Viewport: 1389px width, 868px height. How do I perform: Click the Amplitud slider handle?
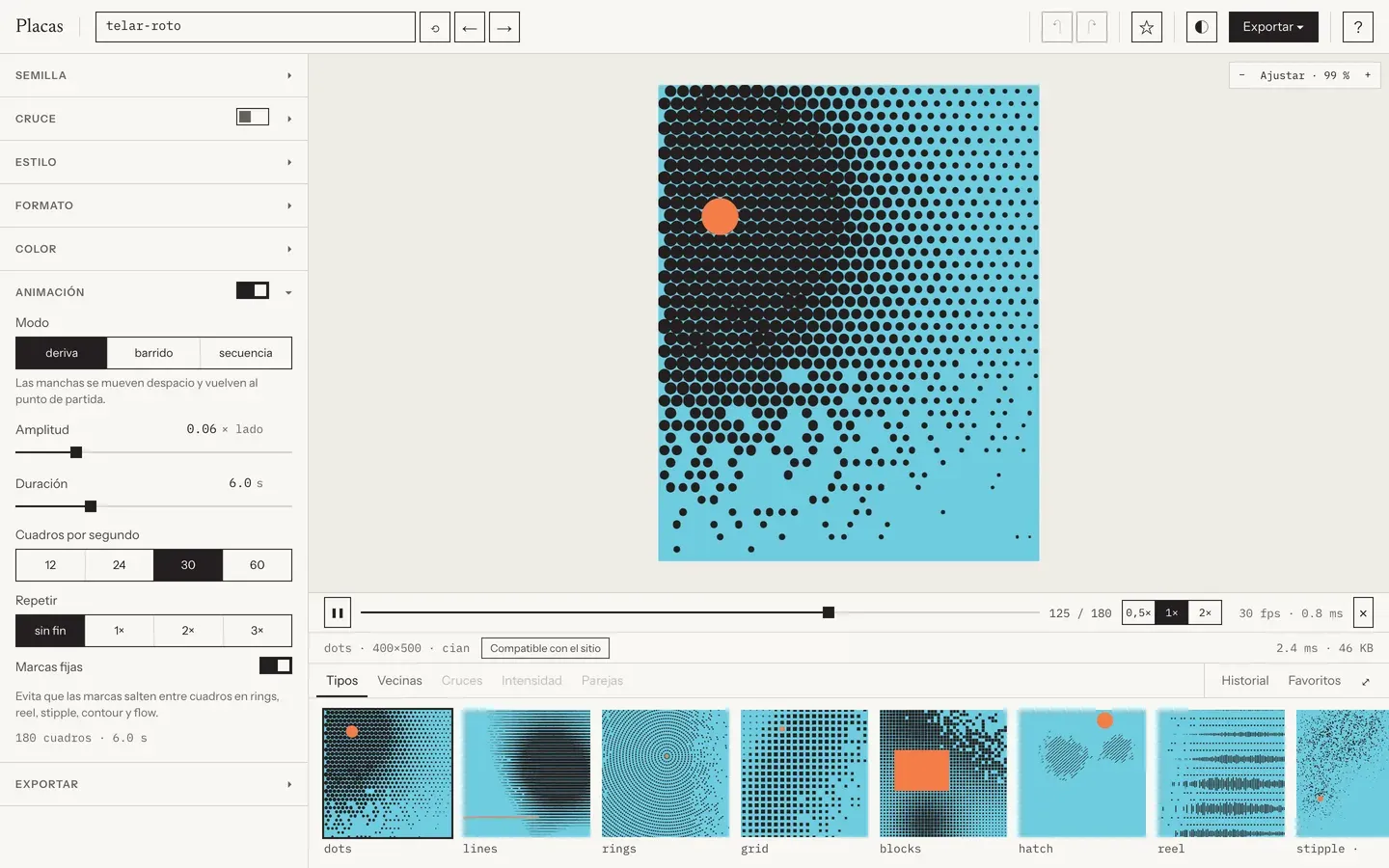76,452
